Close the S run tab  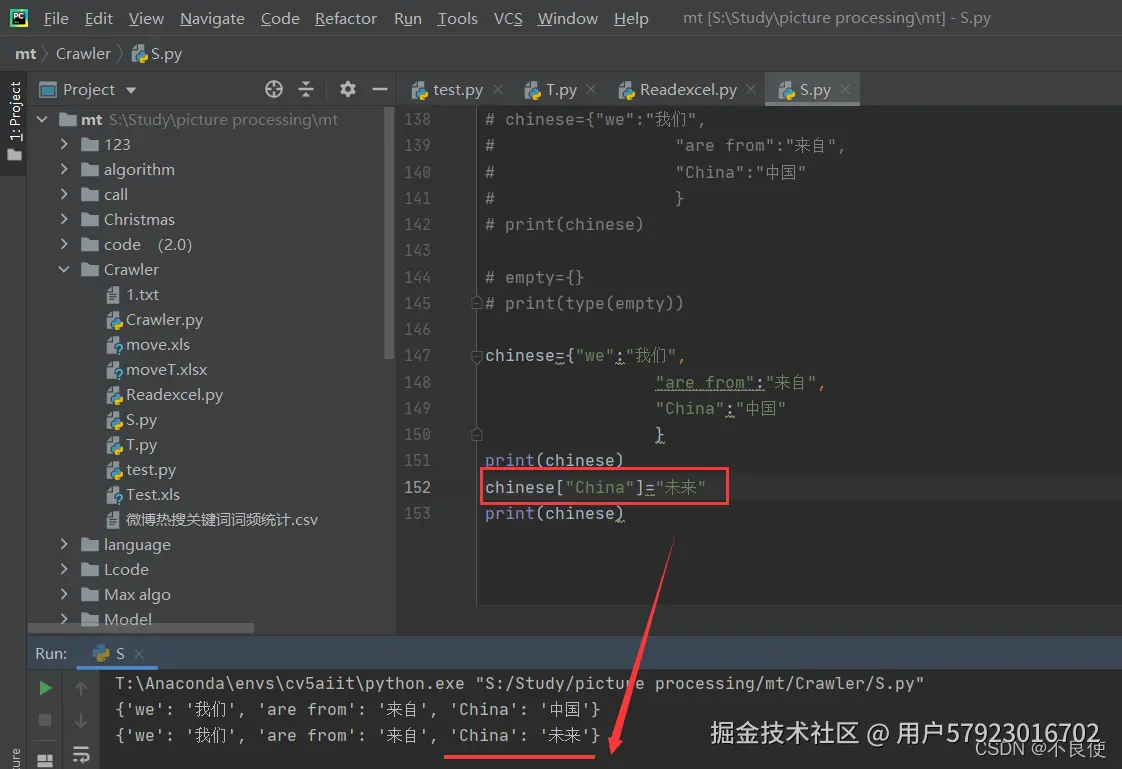click(x=139, y=654)
